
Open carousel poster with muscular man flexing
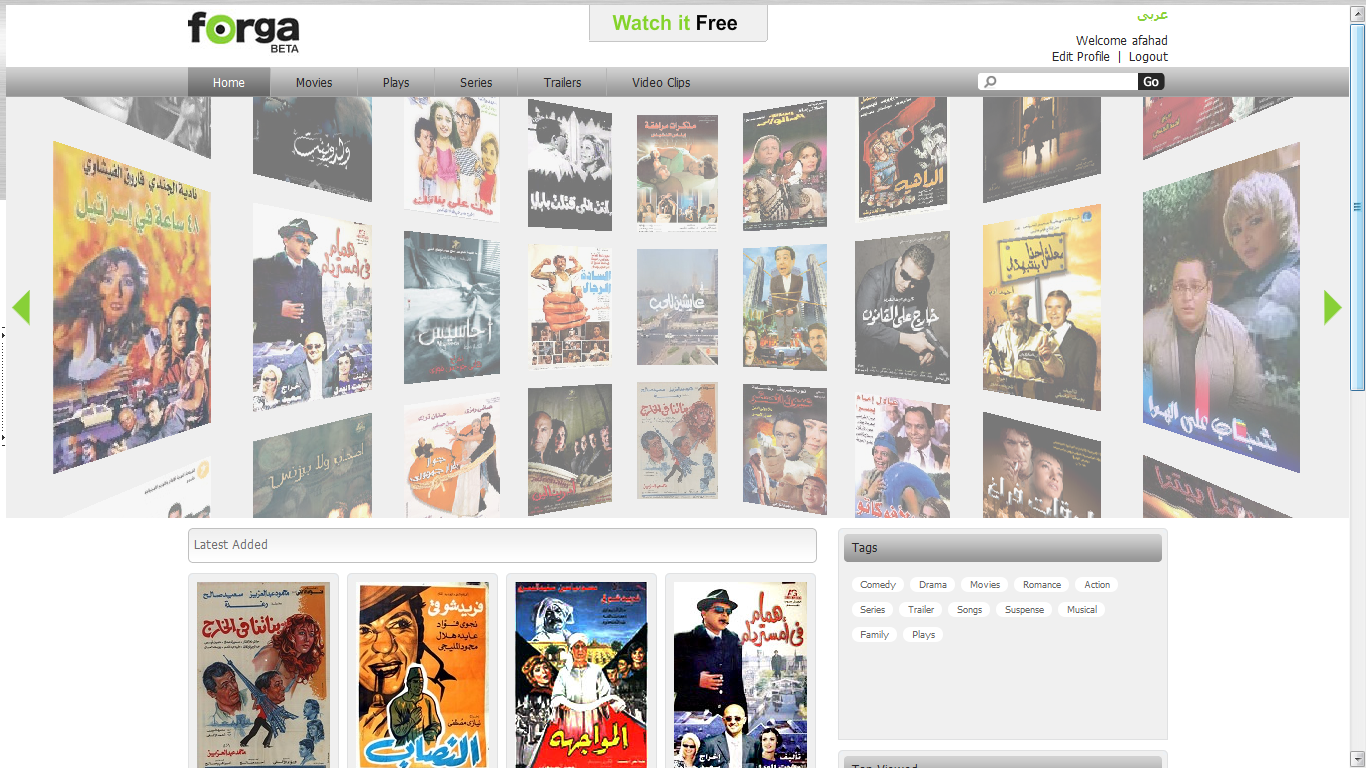[570, 307]
